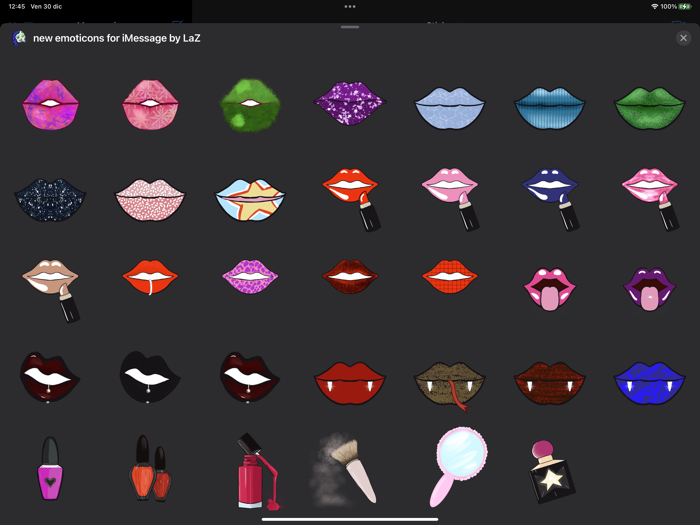Tap the teal striped lips sticker
Screen dimensions: 700x525
(x=550, y=108)
